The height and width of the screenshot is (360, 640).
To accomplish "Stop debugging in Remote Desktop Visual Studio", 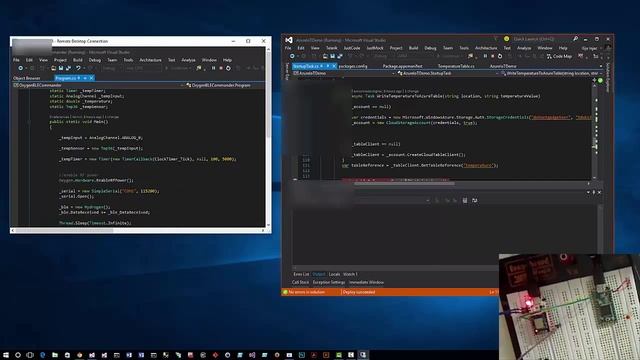I will coord(221,68).
